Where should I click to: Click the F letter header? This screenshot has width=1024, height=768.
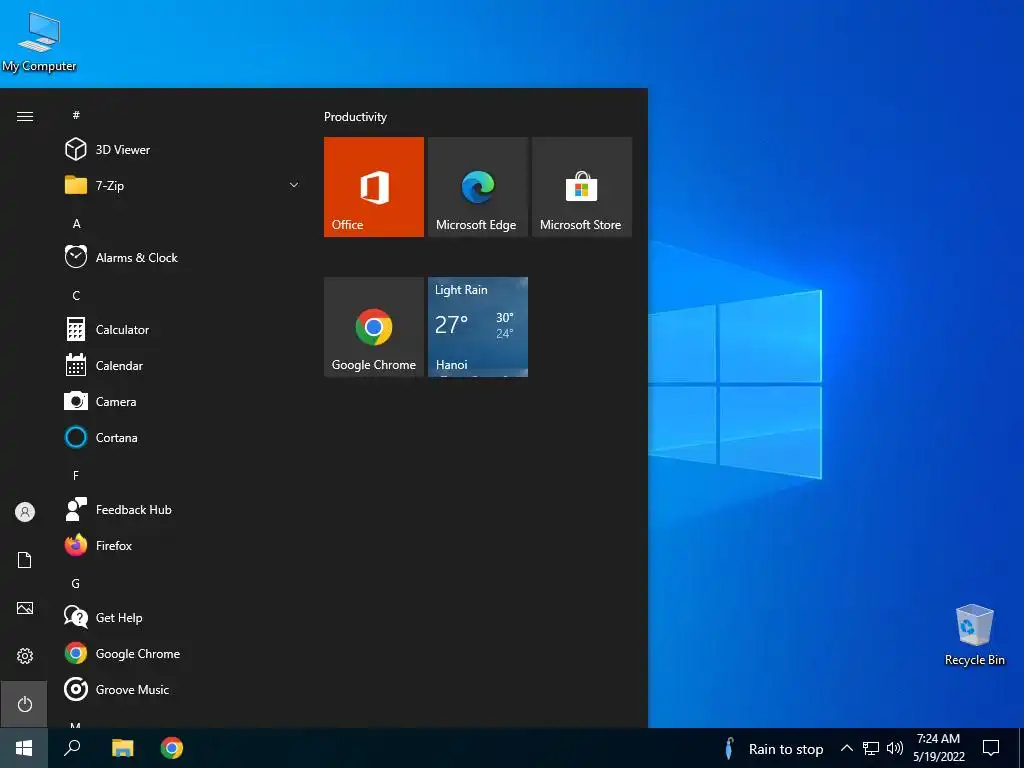pos(76,475)
